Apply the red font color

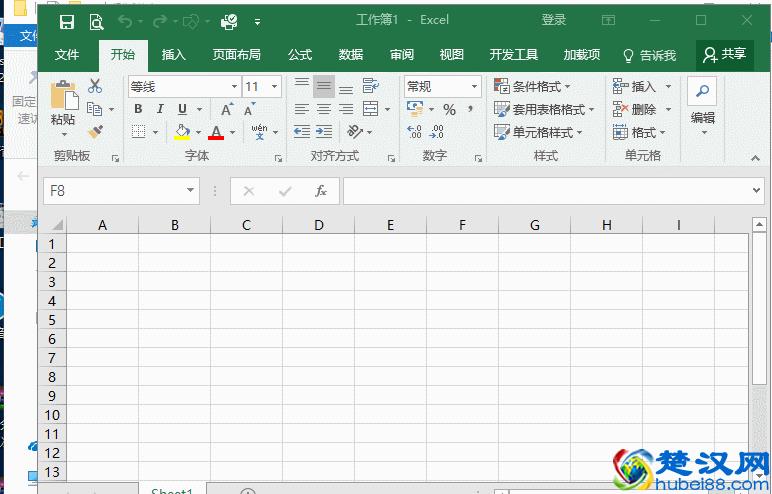click(216, 132)
